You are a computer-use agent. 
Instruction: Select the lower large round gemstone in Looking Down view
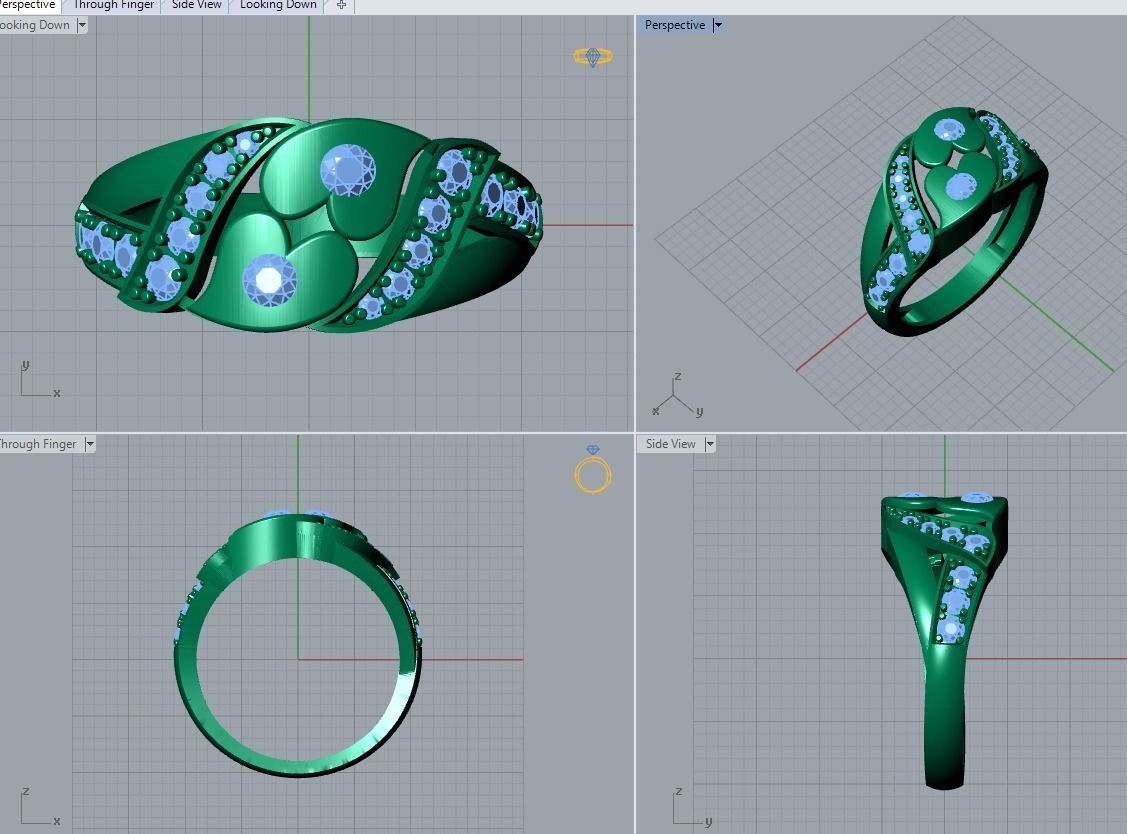pyautogui.click(x=269, y=280)
